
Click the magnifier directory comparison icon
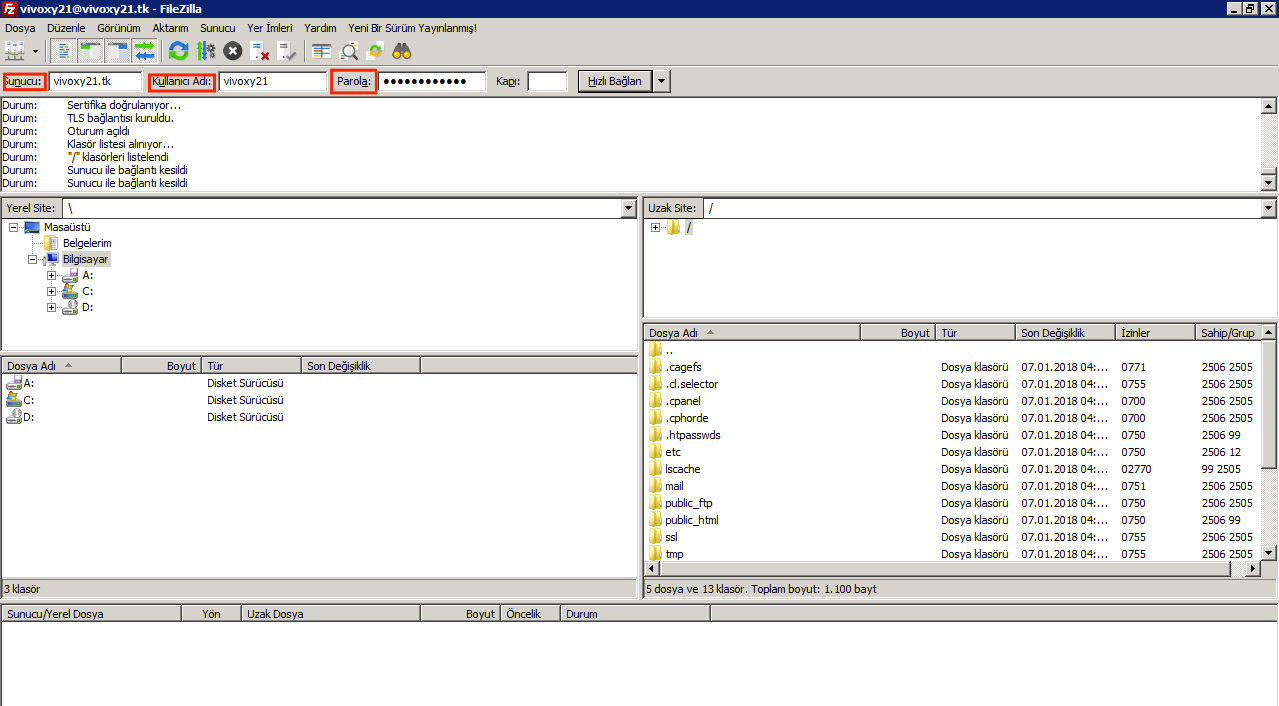tap(348, 50)
